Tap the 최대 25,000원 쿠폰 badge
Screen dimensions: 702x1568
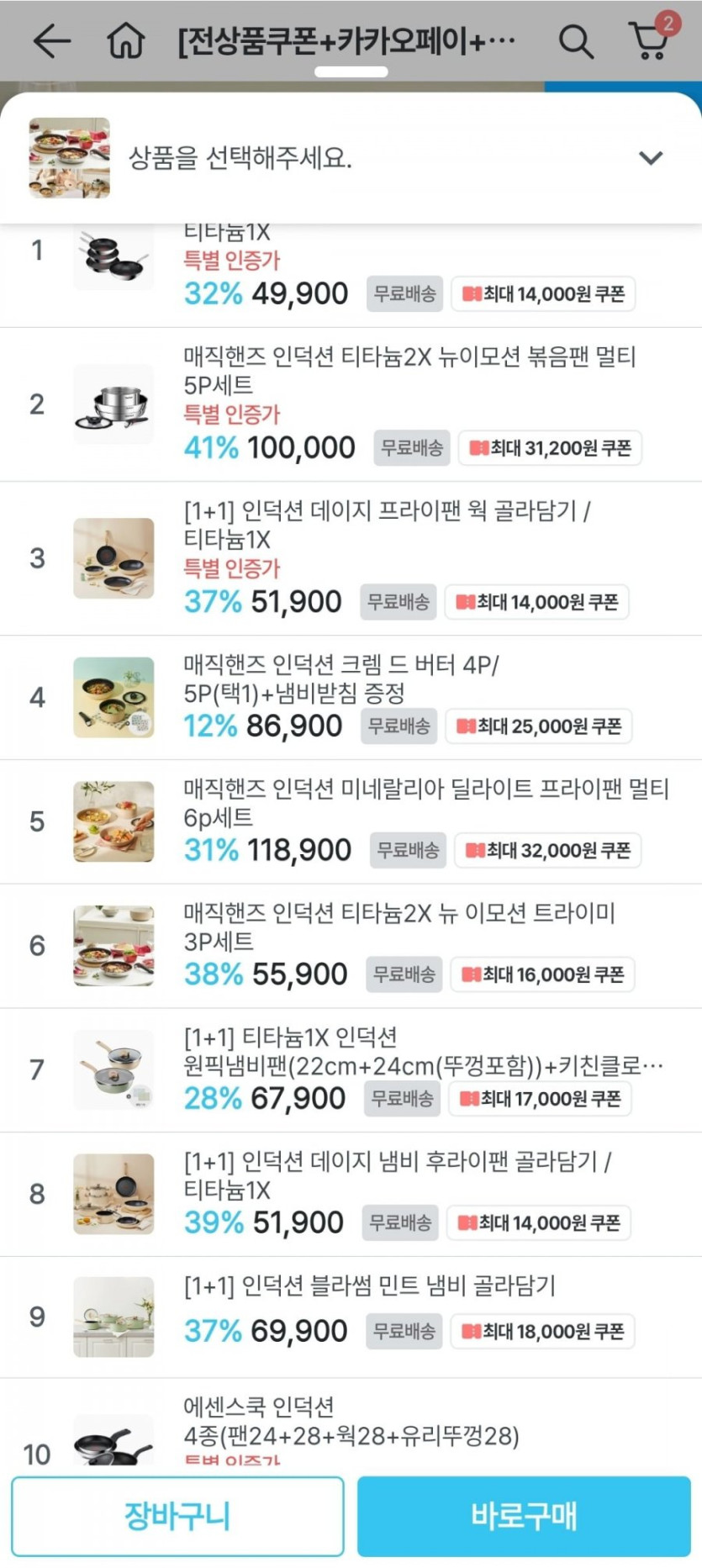pos(539,726)
